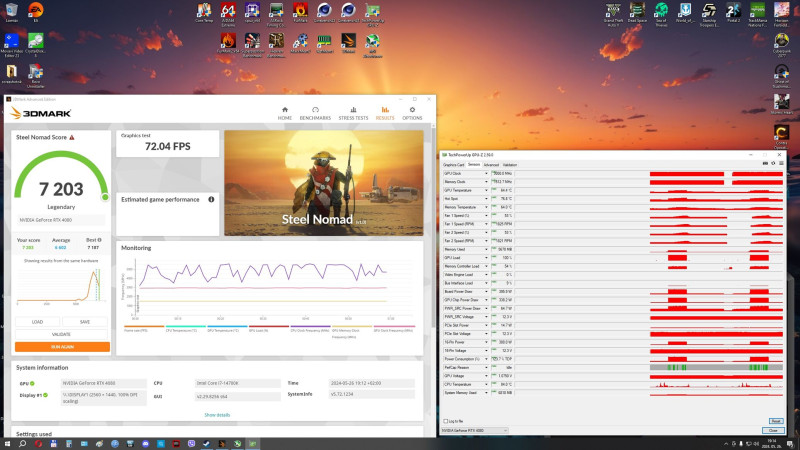Click the score distribution chart in 3DMark
Image resolution: width=800 pixels, height=450 pixels.
pos(61,287)
